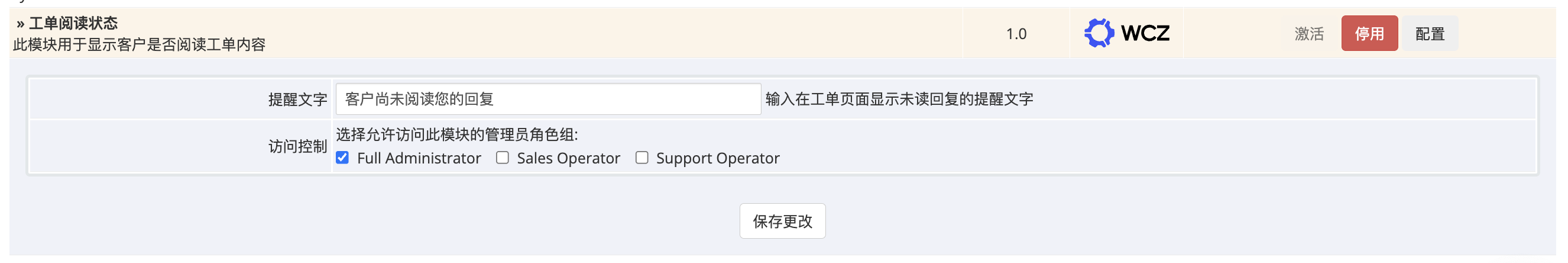Image resolution: width=1568 pixels, height=263 pixels.
Task: Click the » arrow before the module title
Action: point(20,24)
